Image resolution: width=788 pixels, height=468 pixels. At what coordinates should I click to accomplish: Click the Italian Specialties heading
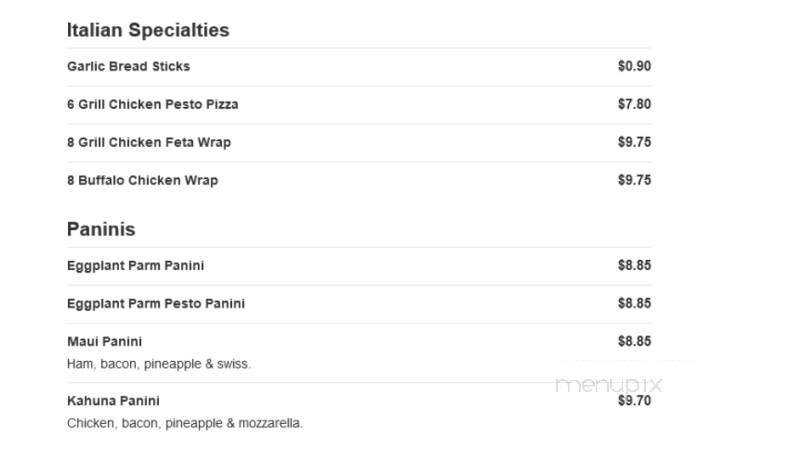tap(148, 30)
